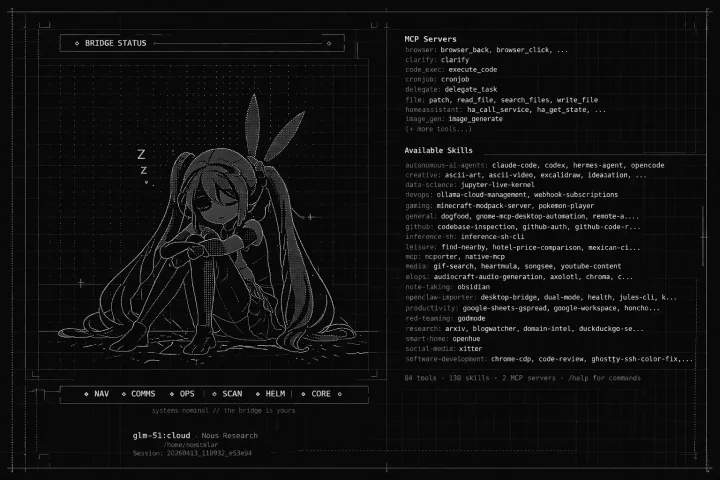
Task: Click the 'systems nominal // the bridge is yours' text
Action: pos(224,410)
